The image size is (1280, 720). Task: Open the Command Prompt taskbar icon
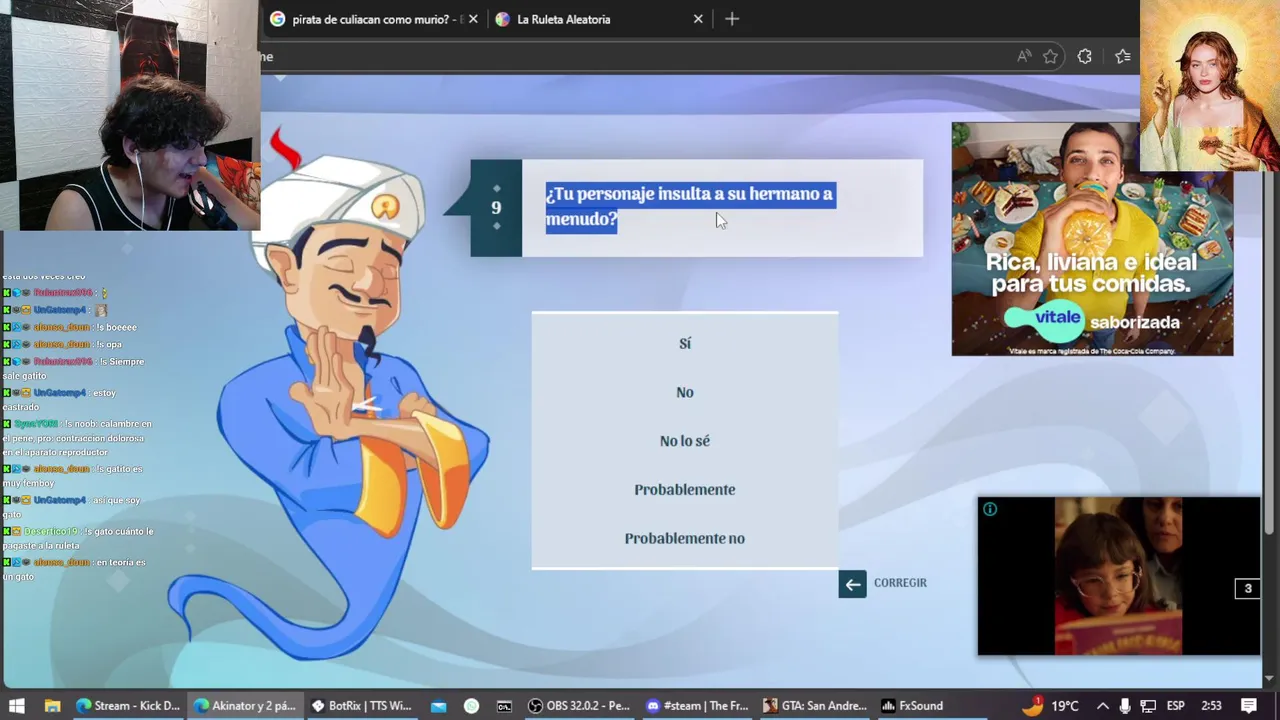504,705
